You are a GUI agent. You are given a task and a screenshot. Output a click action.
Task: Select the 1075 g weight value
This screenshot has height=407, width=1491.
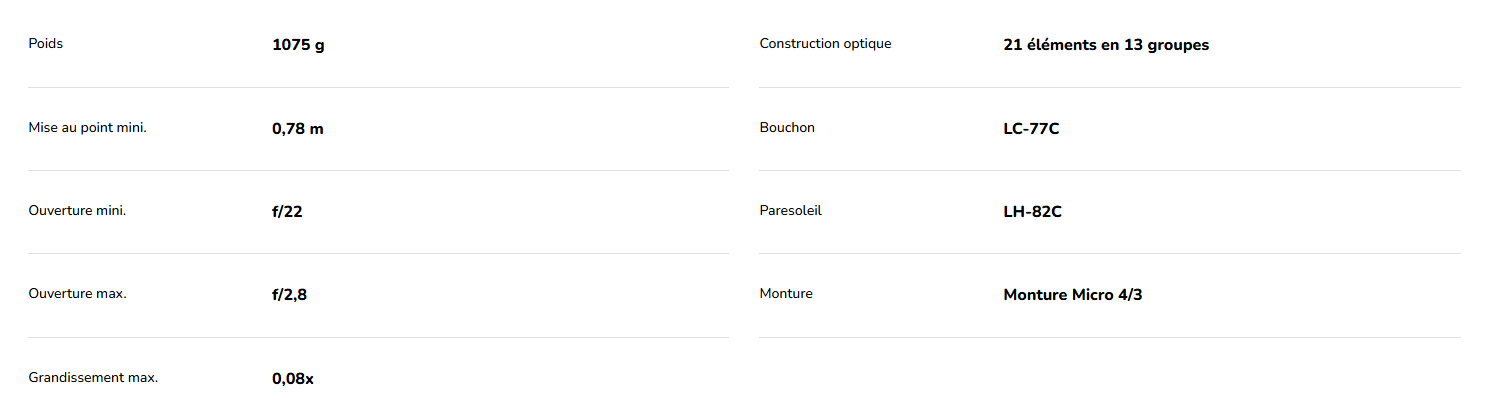click(298, 45)
